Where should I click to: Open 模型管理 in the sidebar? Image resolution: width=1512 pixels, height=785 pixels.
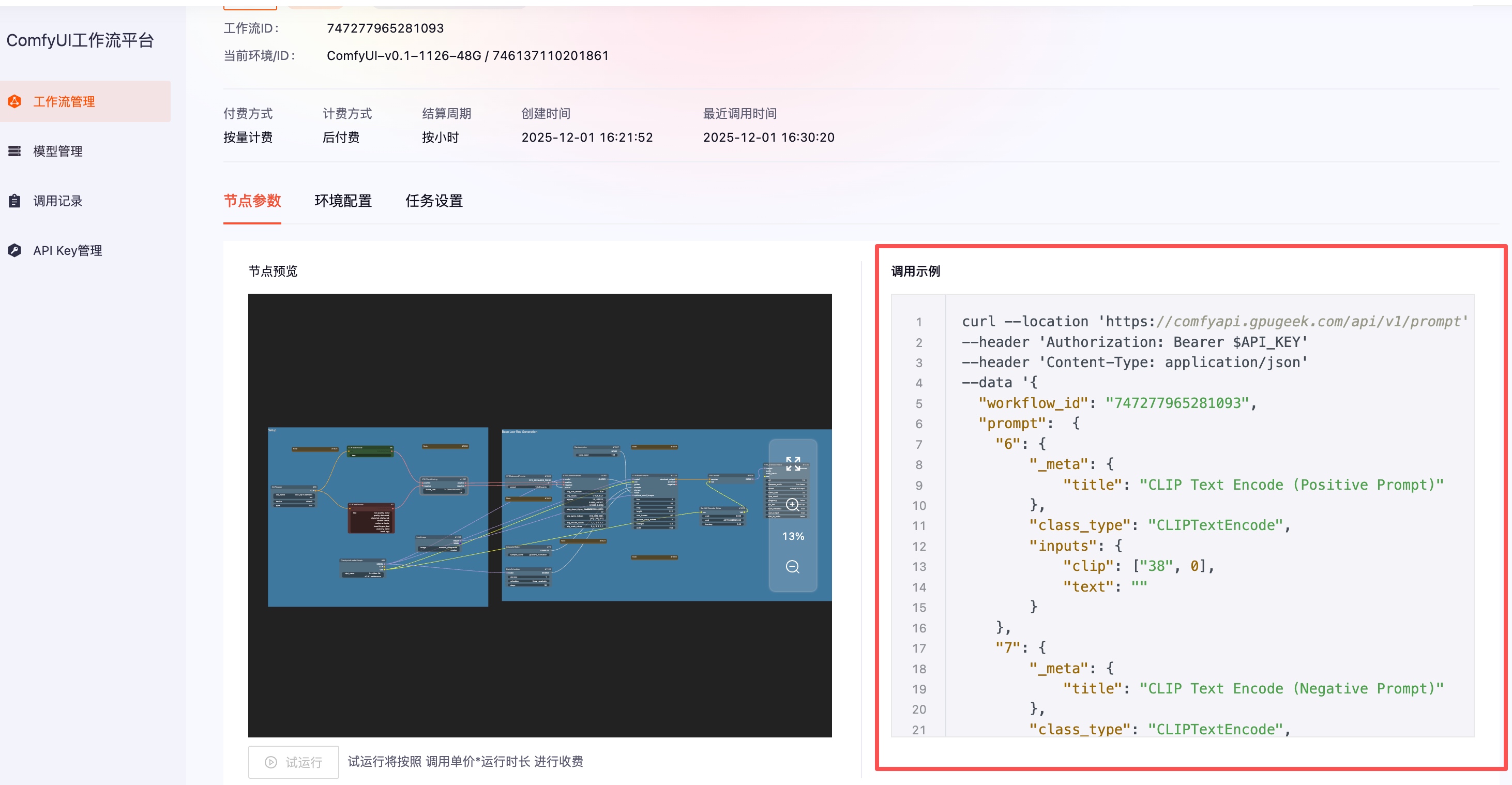coord(57,151)
